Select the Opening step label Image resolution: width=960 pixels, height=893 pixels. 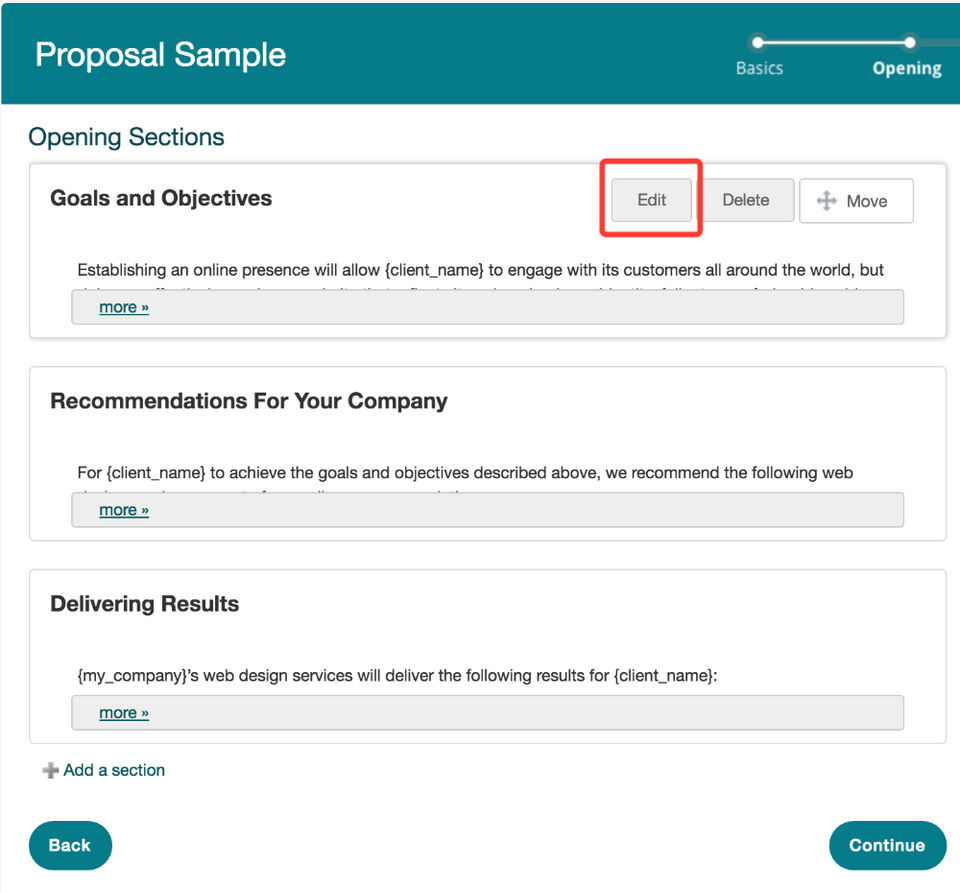[906, 69]
